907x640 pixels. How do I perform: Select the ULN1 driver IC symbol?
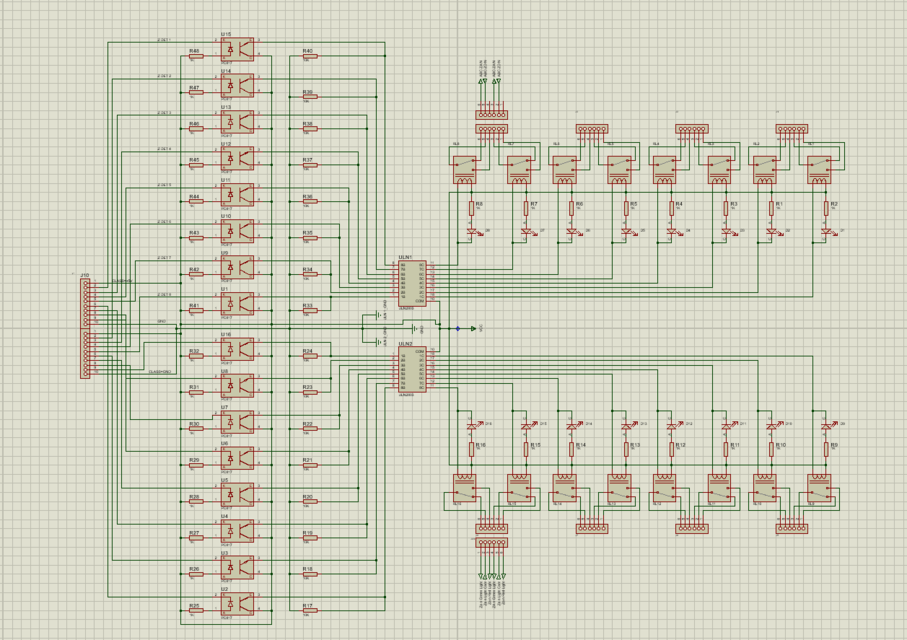point(413,282)
